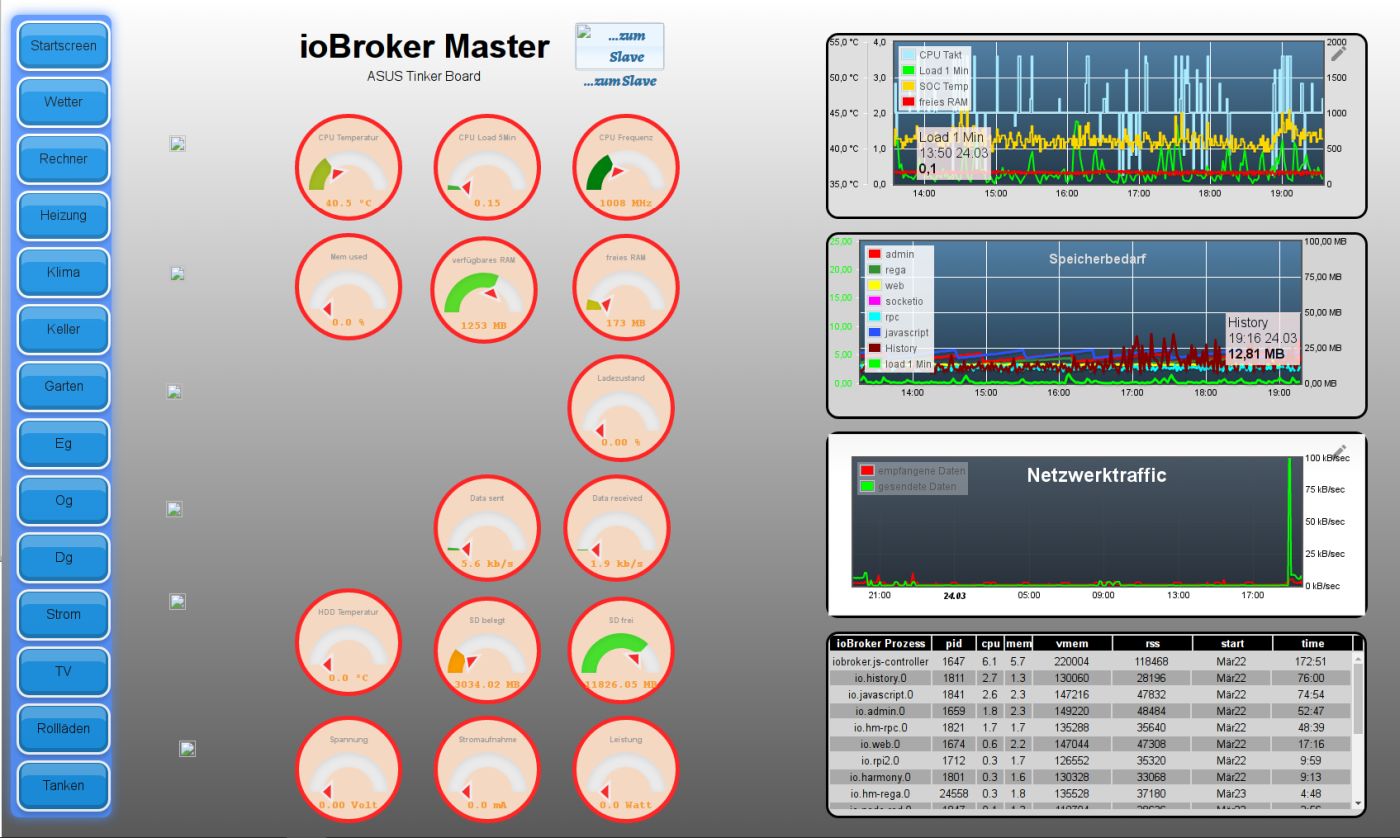The image size is (1400, 838).
Task: Click broken image icon left of CPU Temperatur gauge
Action: (x=178, y=143)
